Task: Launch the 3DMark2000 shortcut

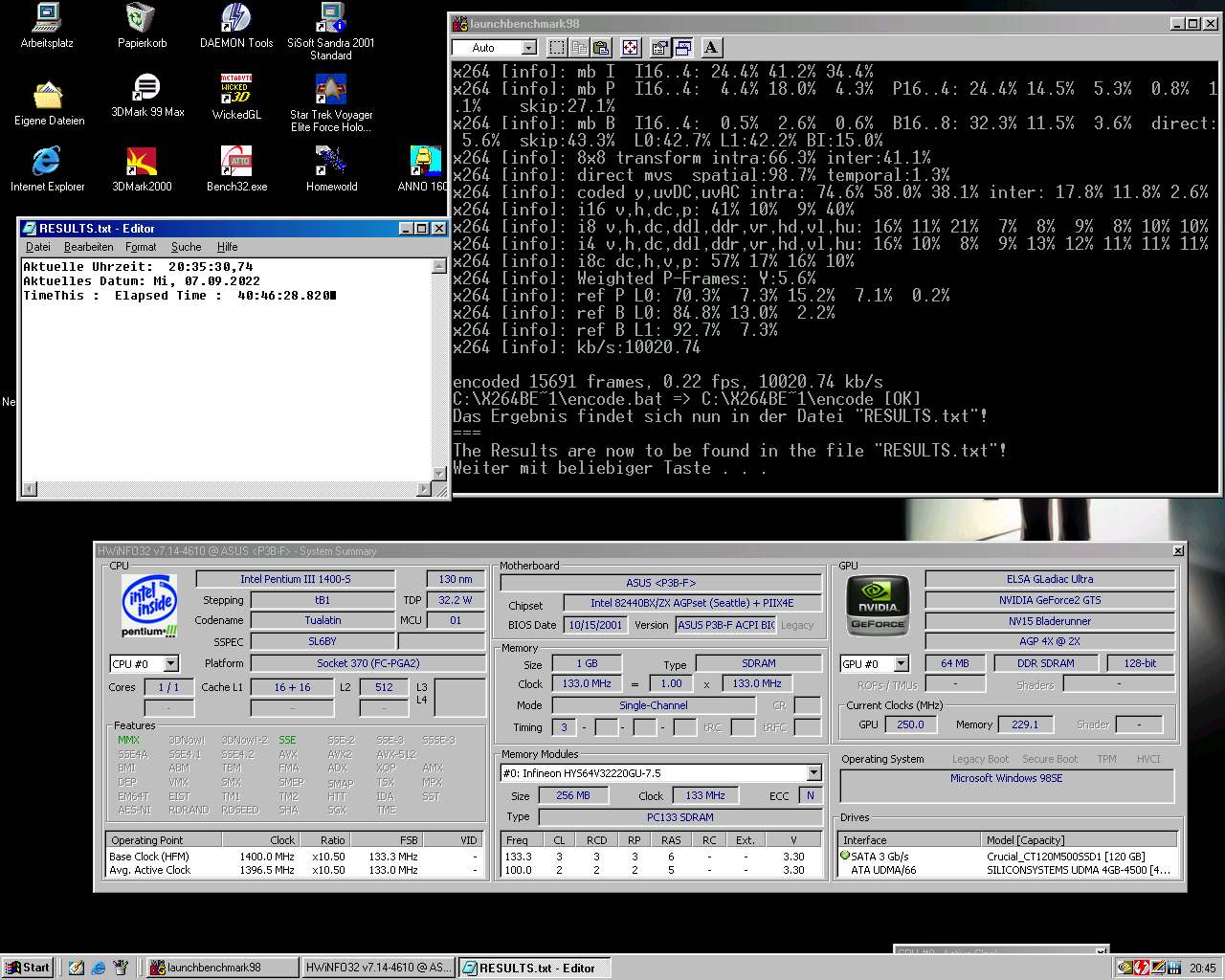Action: tap(142, 168)
